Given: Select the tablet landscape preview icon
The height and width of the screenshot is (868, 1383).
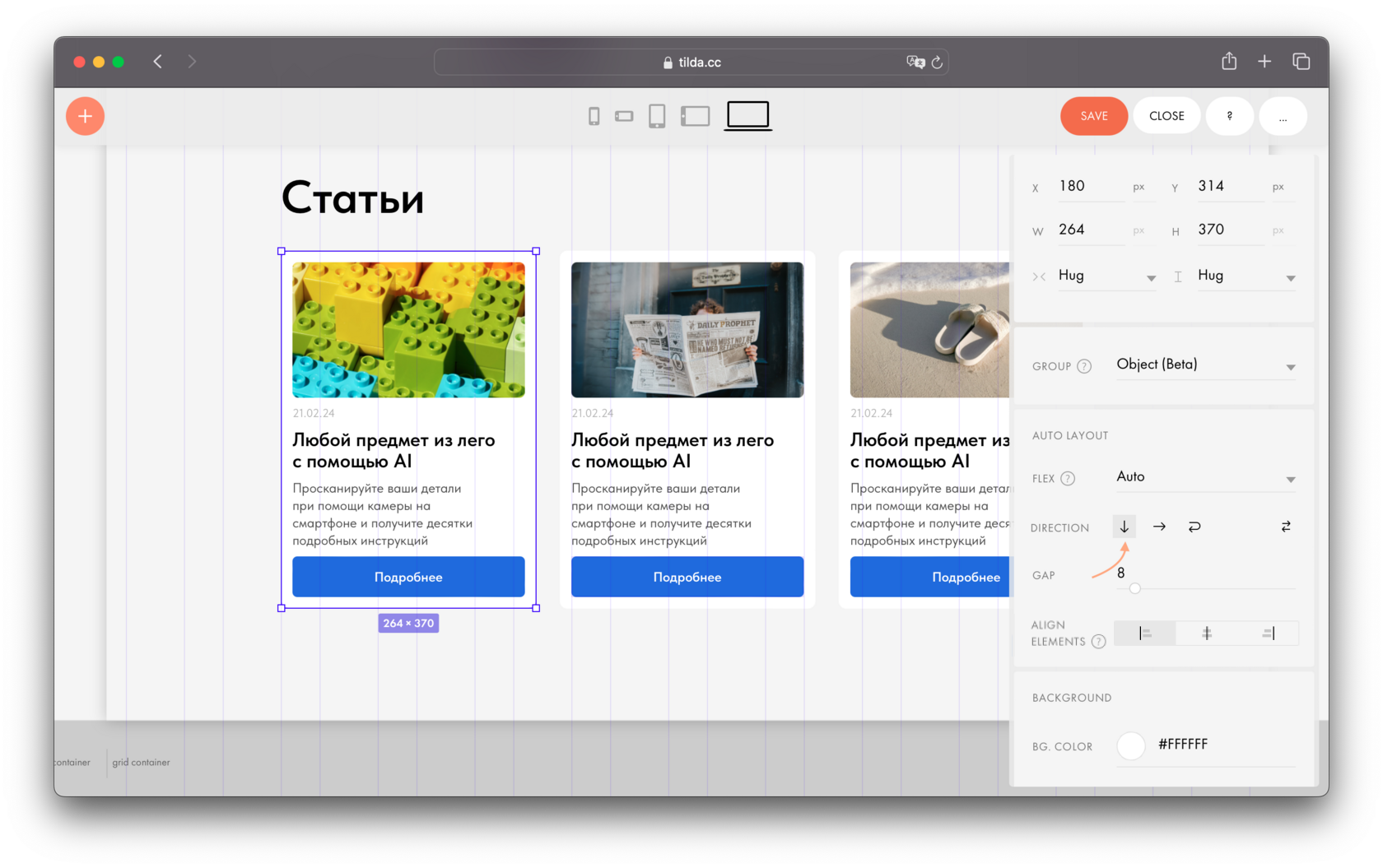Looking at the screenshot, I should point(695,116).
